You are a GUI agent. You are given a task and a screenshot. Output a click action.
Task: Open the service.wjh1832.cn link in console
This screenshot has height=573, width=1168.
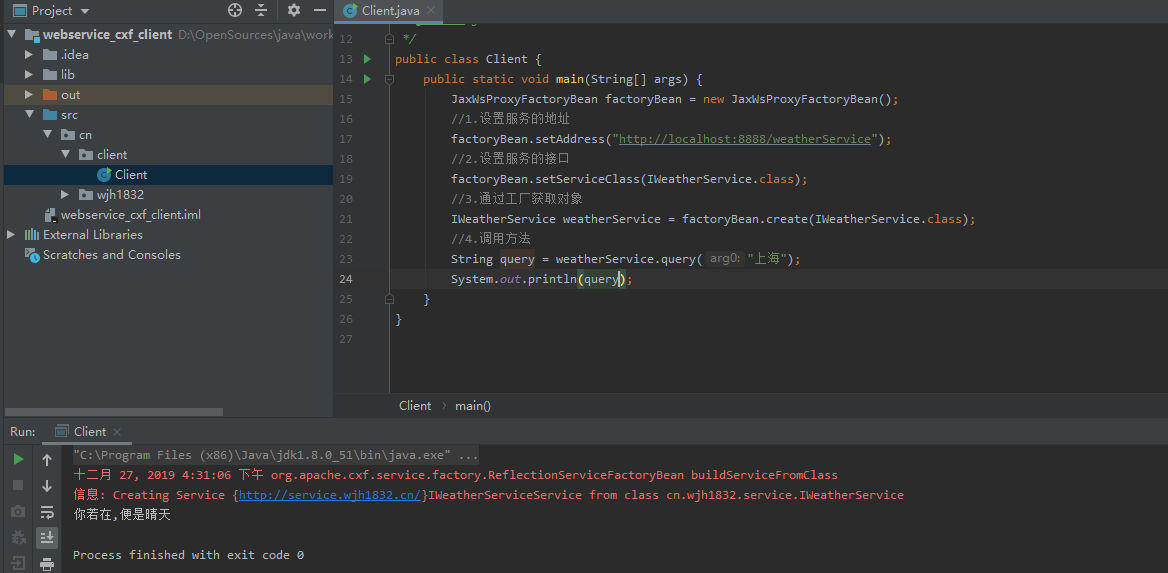tap(329, 495)
